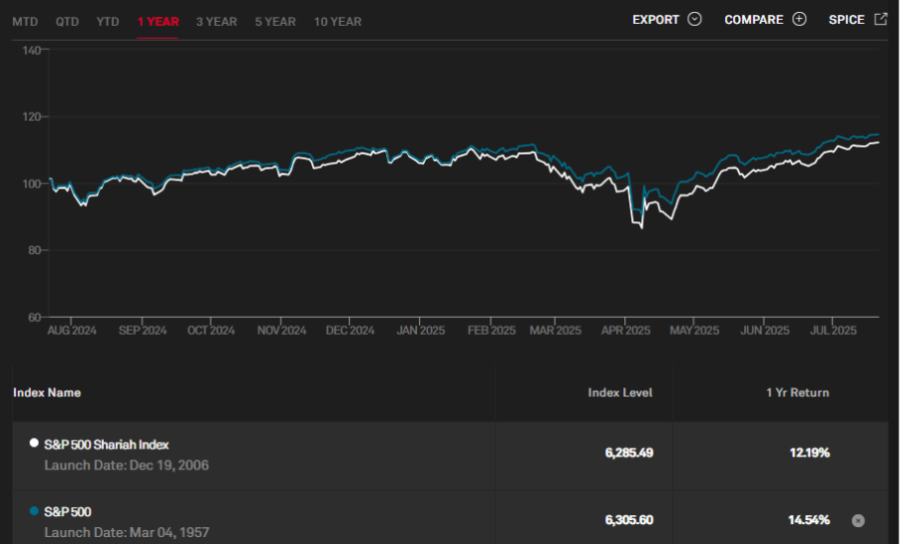Screen dimensions: 901x544
Task: Click the Index Level column header
Action: 620,392
